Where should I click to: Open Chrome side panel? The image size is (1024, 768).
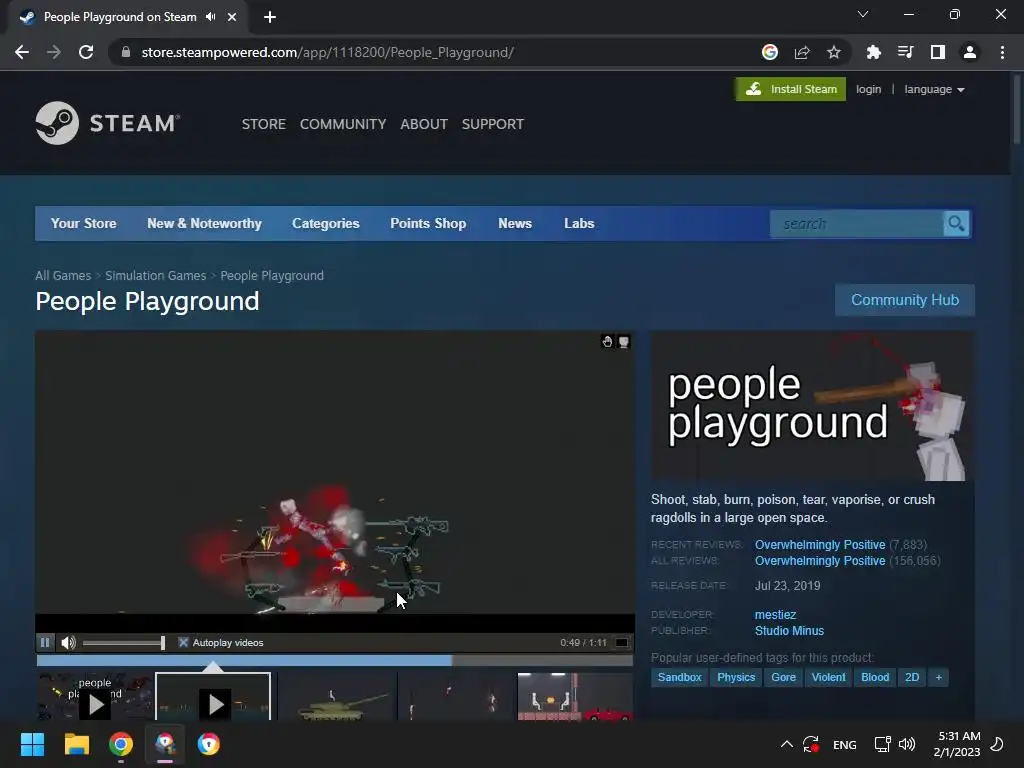point(938,52)
